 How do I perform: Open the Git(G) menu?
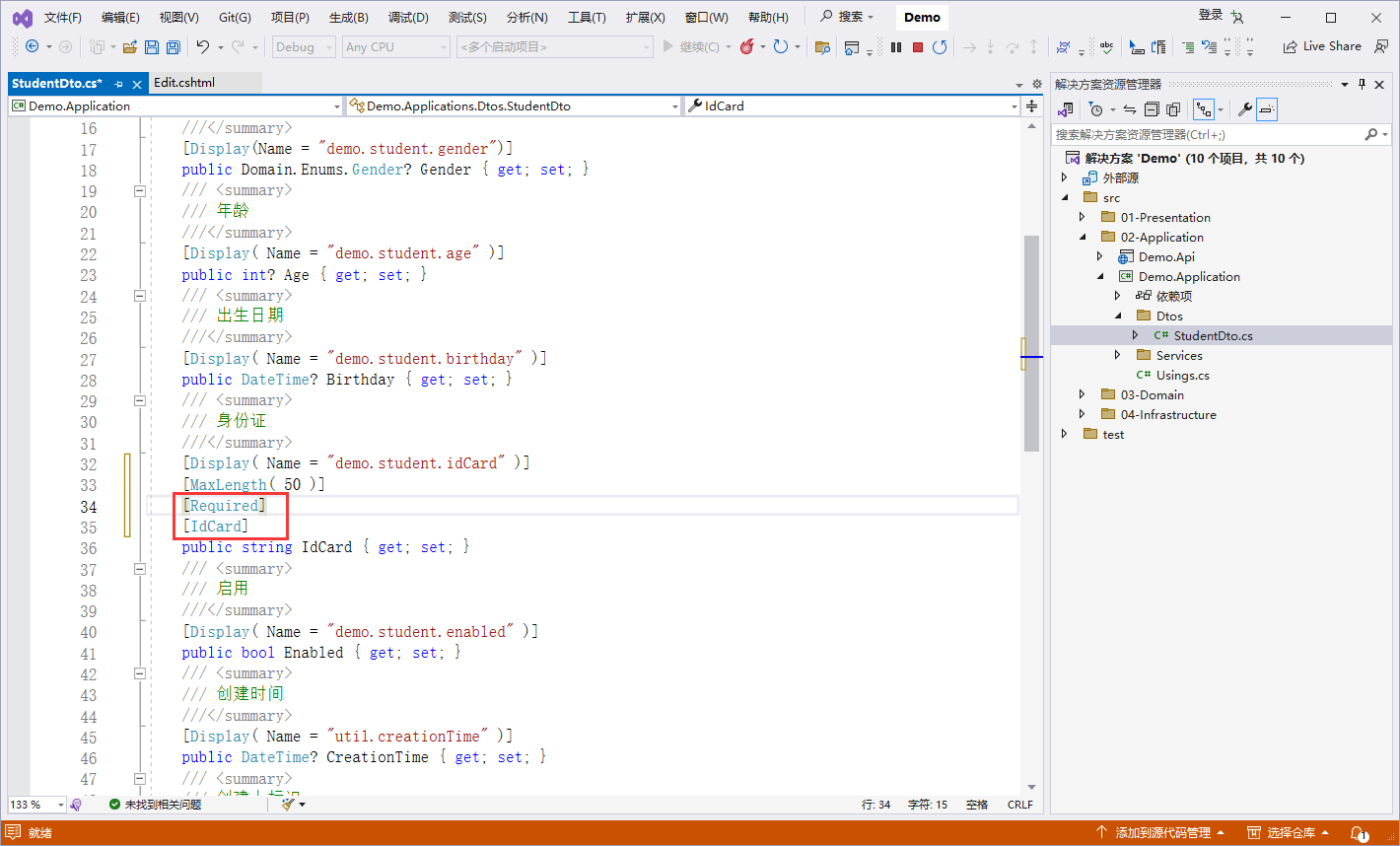pos(235,17)
